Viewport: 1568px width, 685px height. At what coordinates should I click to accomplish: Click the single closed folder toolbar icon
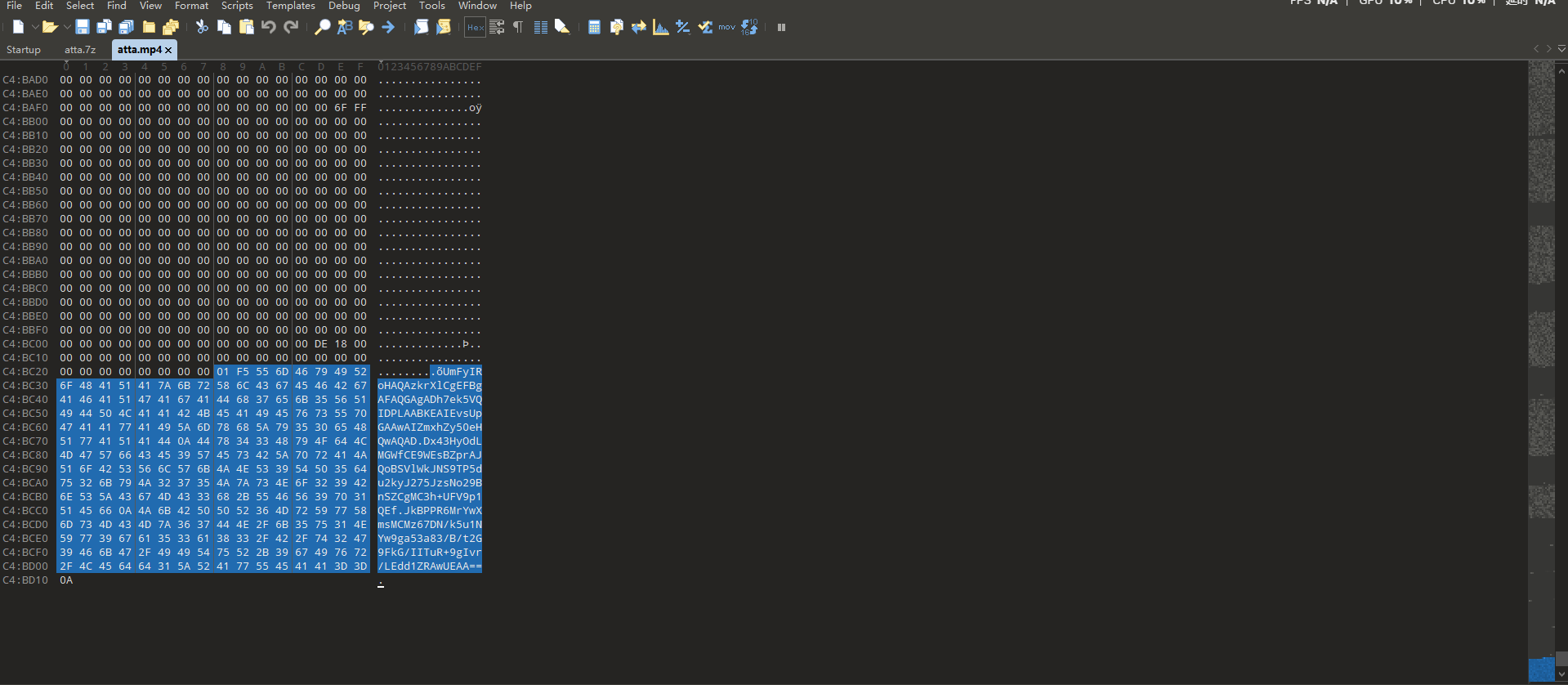click(x=149, y=27)
